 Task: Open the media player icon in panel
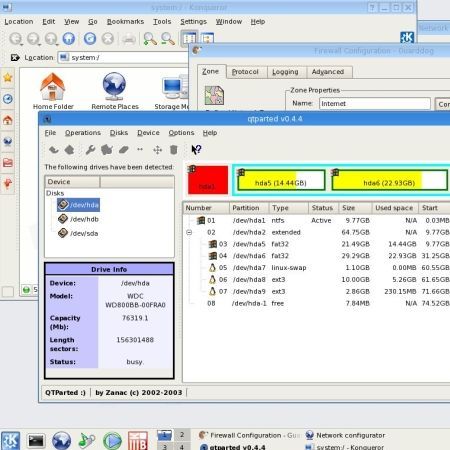coord(112,441)
